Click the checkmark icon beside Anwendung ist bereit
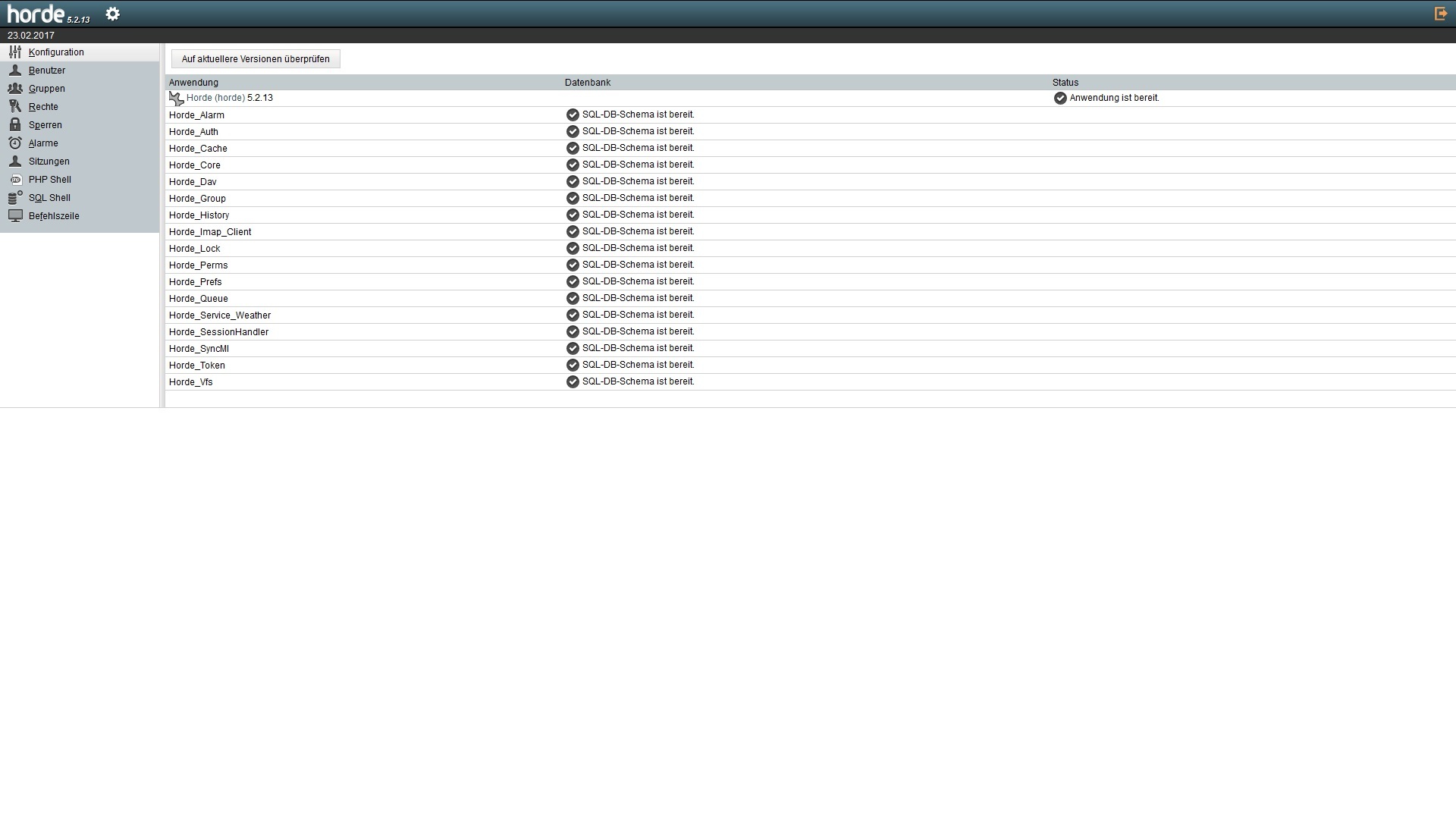 pos(1060,98)
